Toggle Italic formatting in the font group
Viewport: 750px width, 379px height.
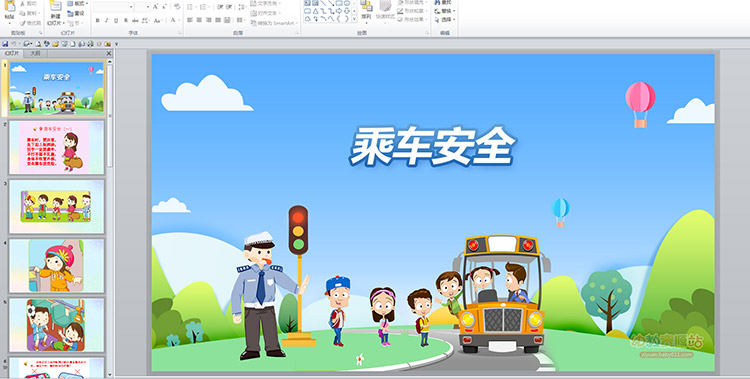click(x=106, y=21)
